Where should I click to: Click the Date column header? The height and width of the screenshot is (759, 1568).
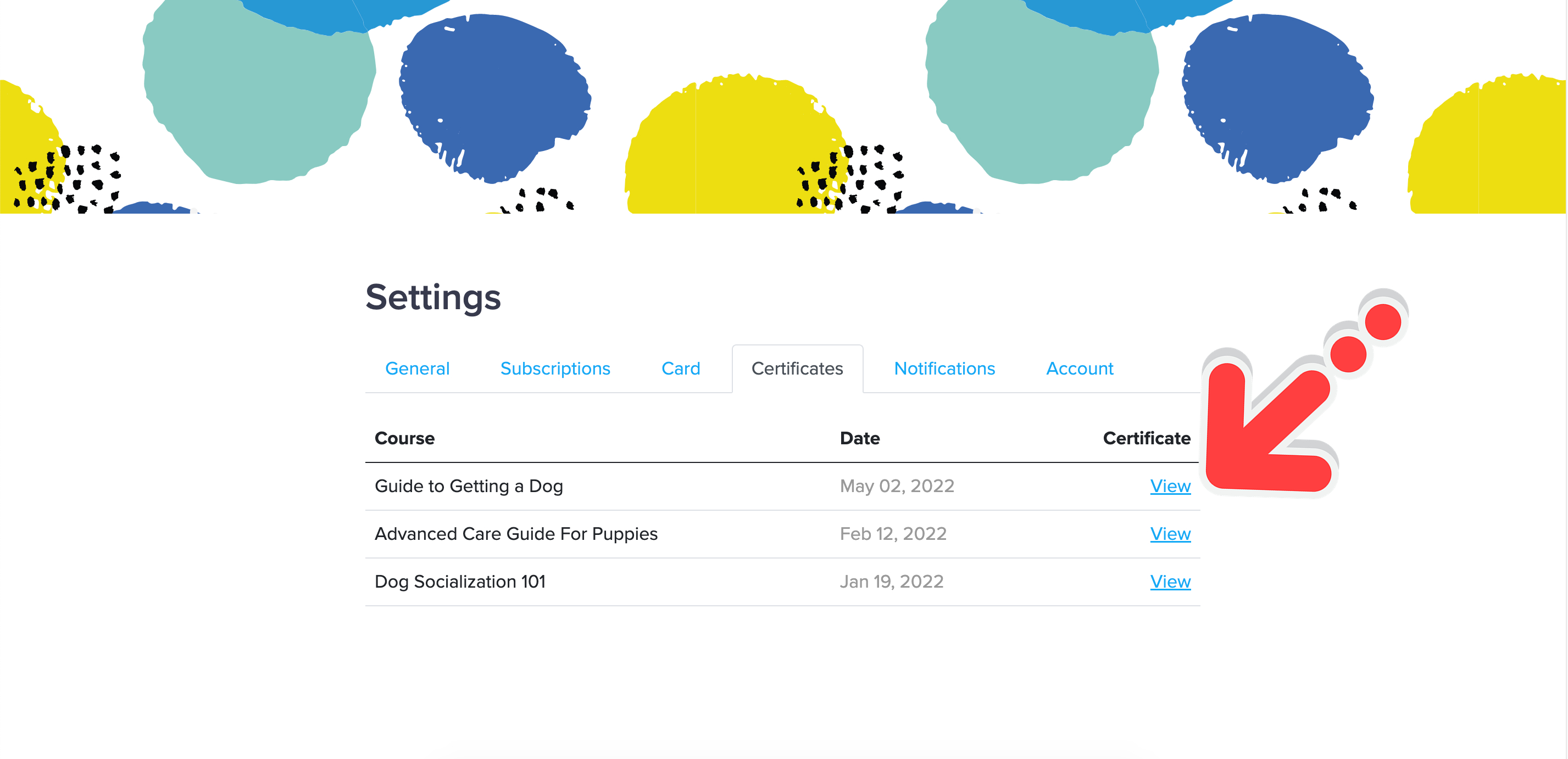pyautogui.click(x=859, y=438)
